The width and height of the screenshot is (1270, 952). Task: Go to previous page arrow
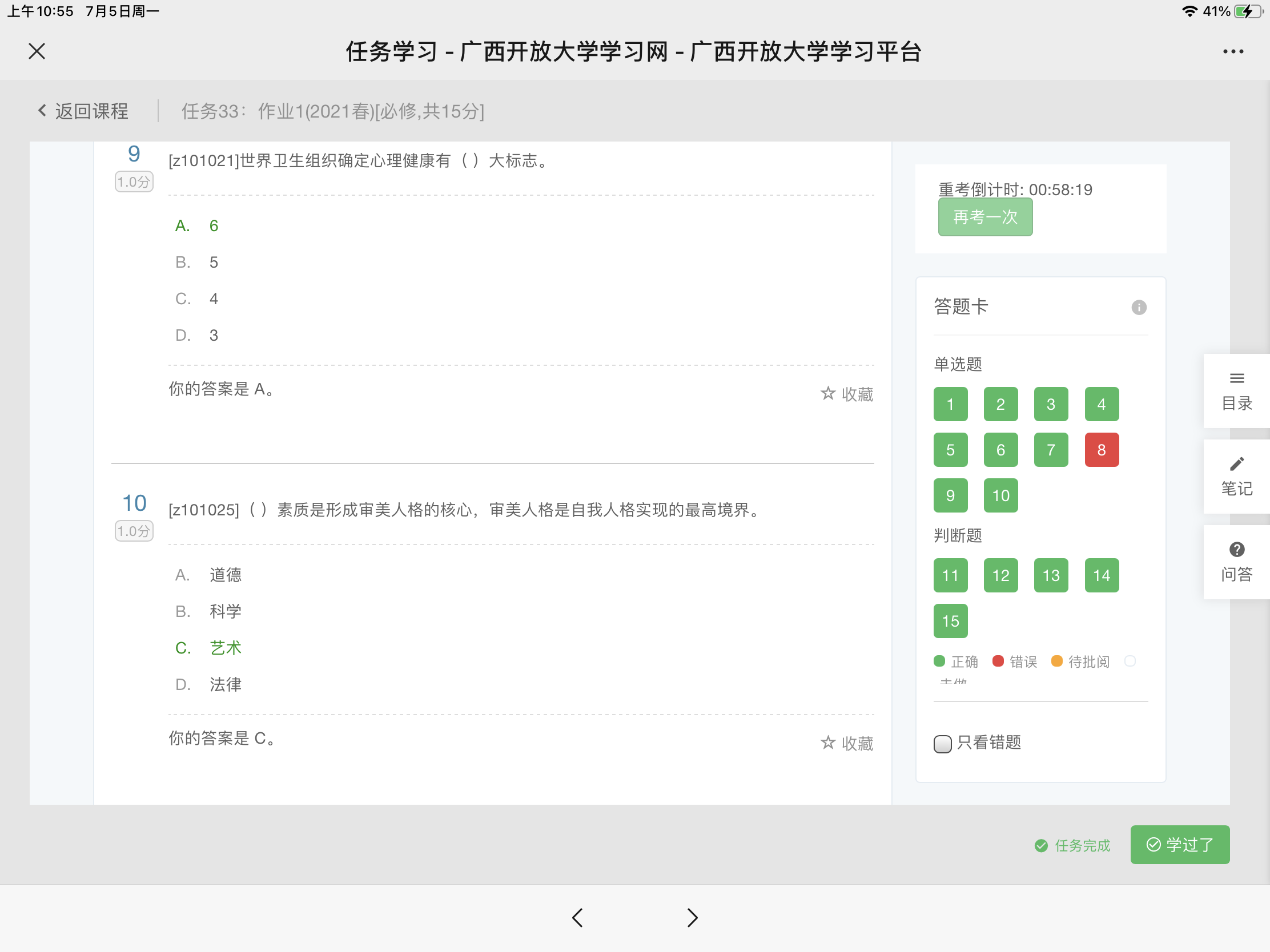tap(577, 918)
